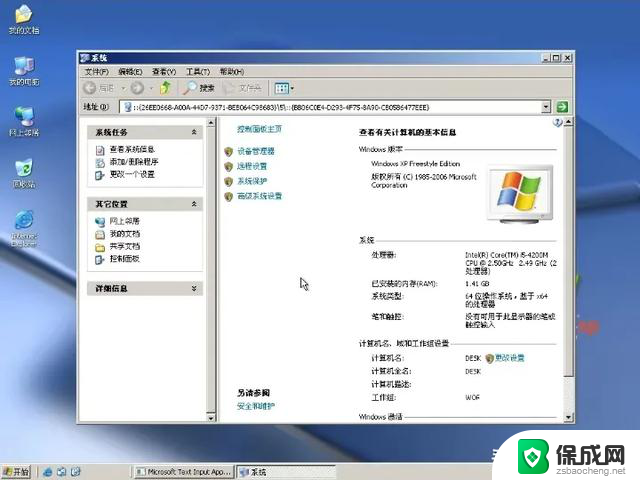Click the 开始 Start button
640x480 pixels.
pyautogui.click(x=16, y=472)
